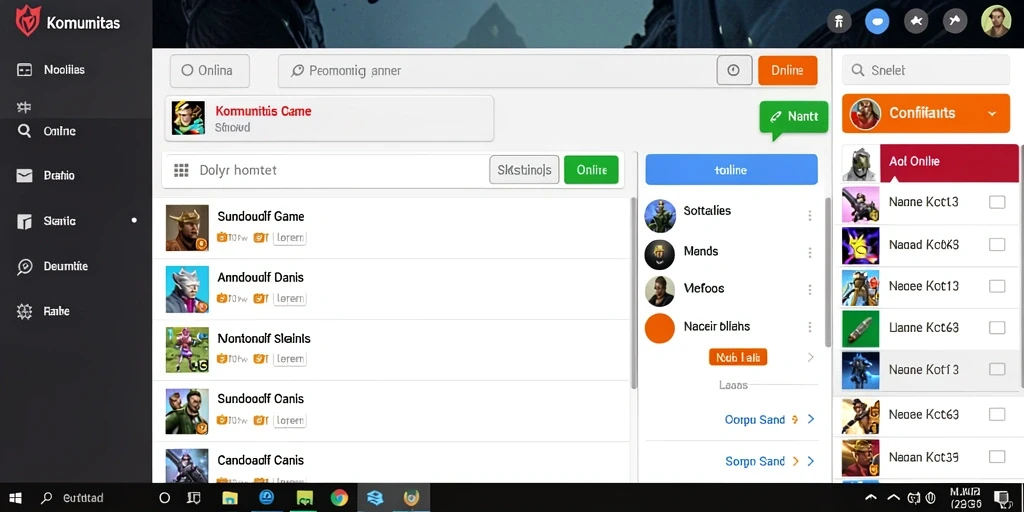1024x512 pixels.
Task: Select the blue toniine tab
Action: (x=731, y=170)
